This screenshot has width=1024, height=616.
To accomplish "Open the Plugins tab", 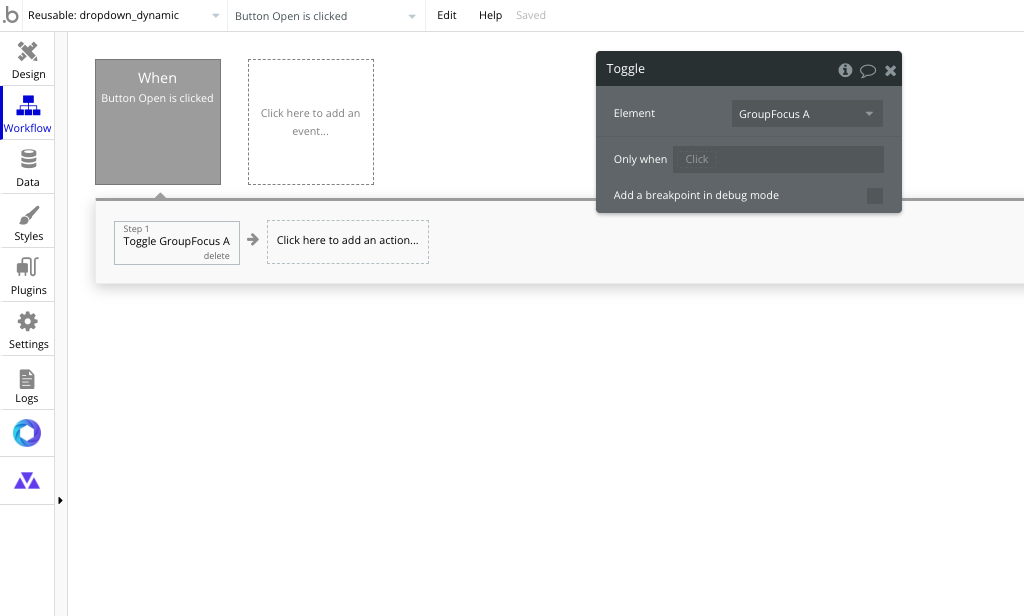I will coord(27,276).
